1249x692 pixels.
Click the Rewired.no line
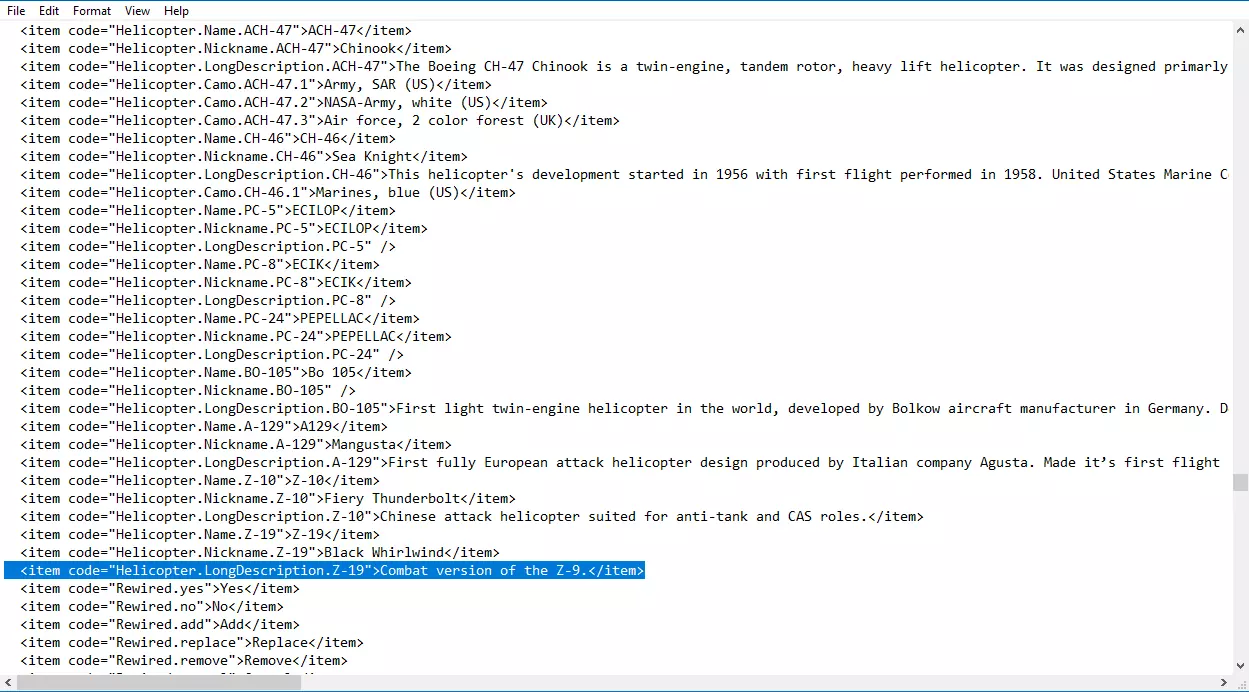tap(152, 607)
